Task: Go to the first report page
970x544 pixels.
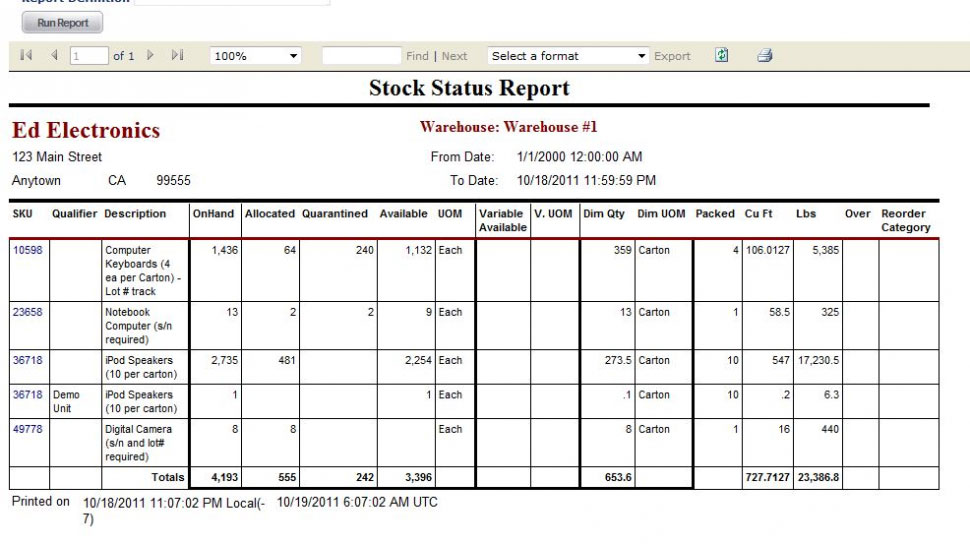Action: coord(26,56)
